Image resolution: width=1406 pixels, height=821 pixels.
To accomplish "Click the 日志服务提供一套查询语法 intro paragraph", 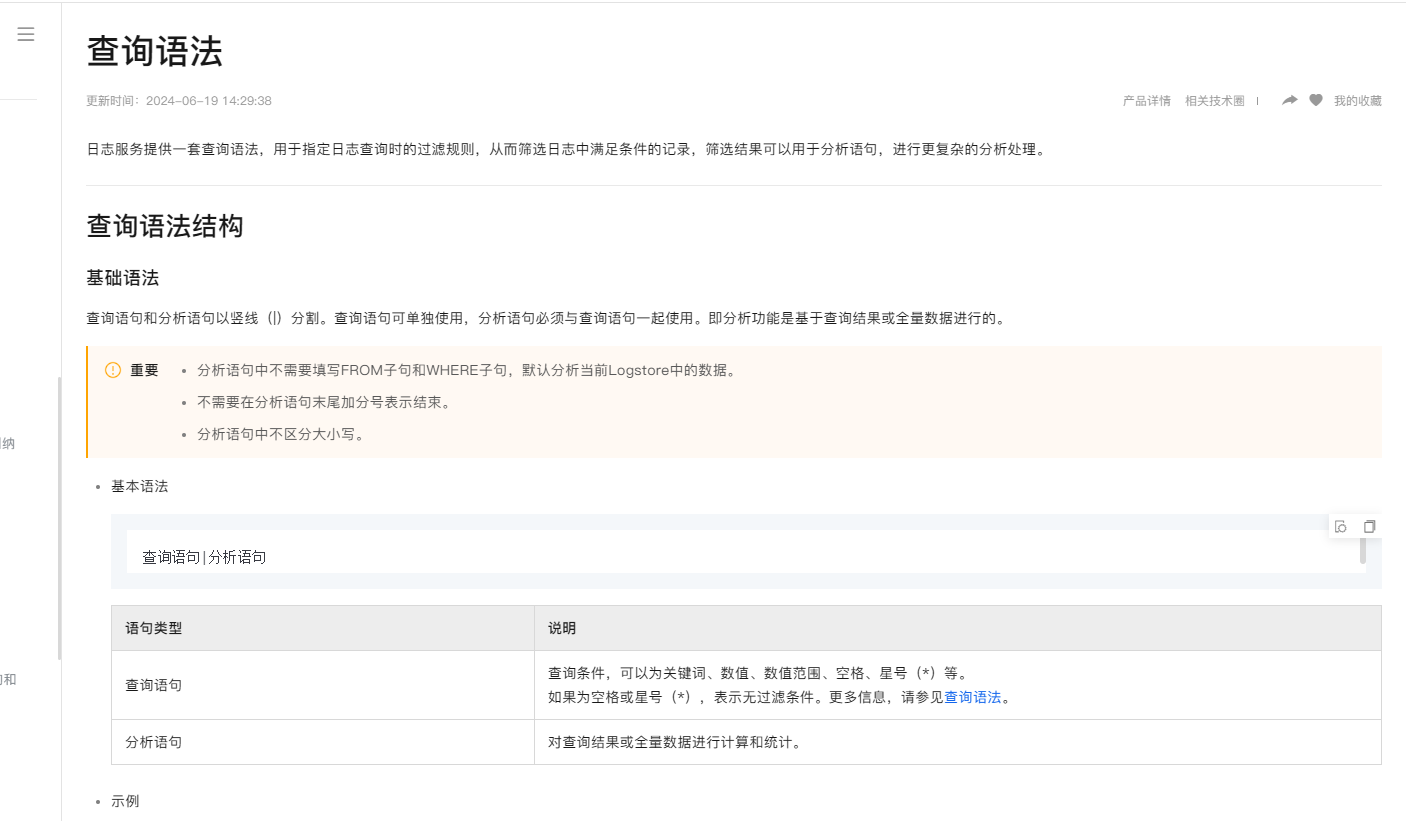I will 568,149.
